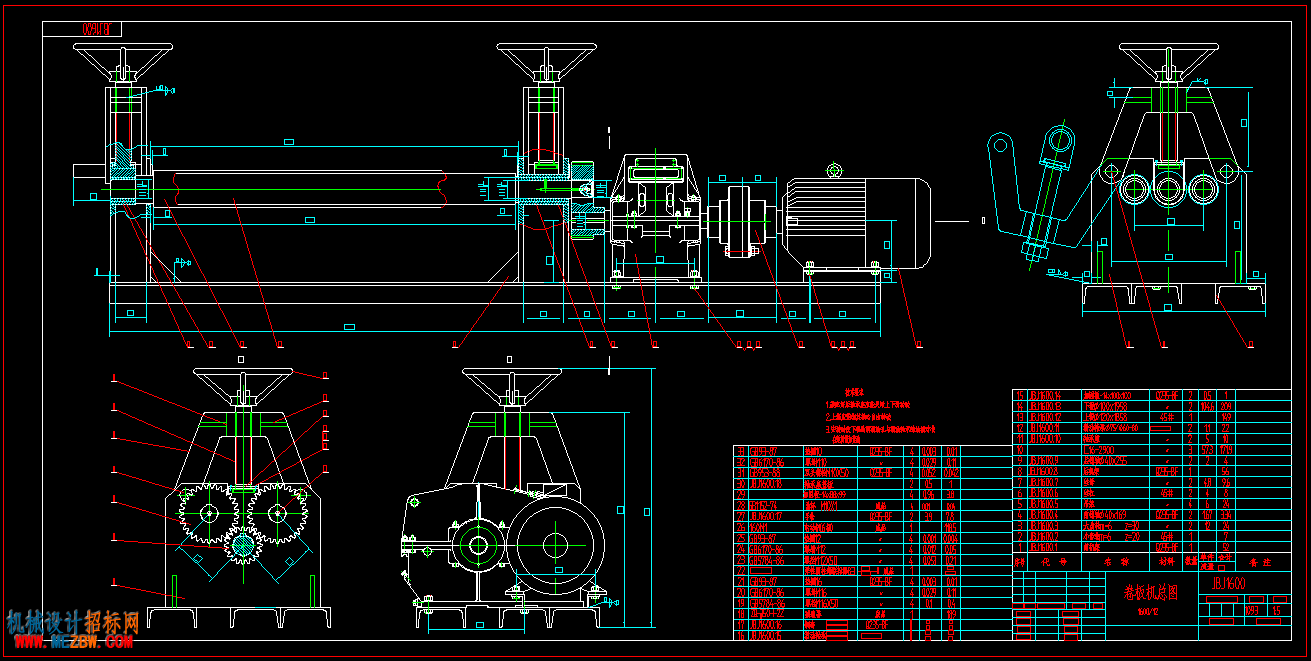The height and width of the screenshot is (661, 1311).
Task: Select the JBJ1600 drawing number in title block
Action: pyautogui.click(x=1229, y=583)
